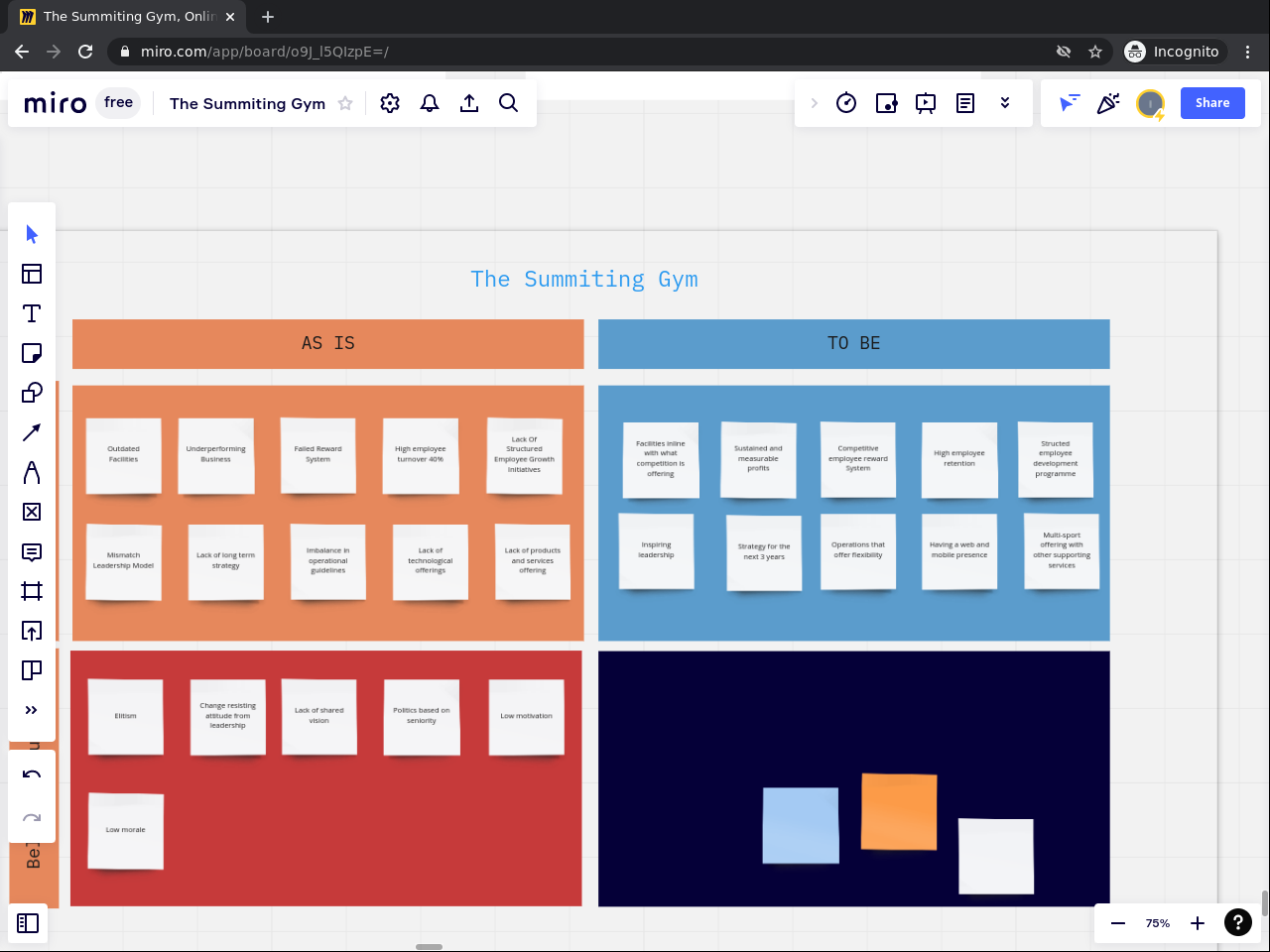Expand the collapsed collaboration toolbar chevron

point(814,103)
